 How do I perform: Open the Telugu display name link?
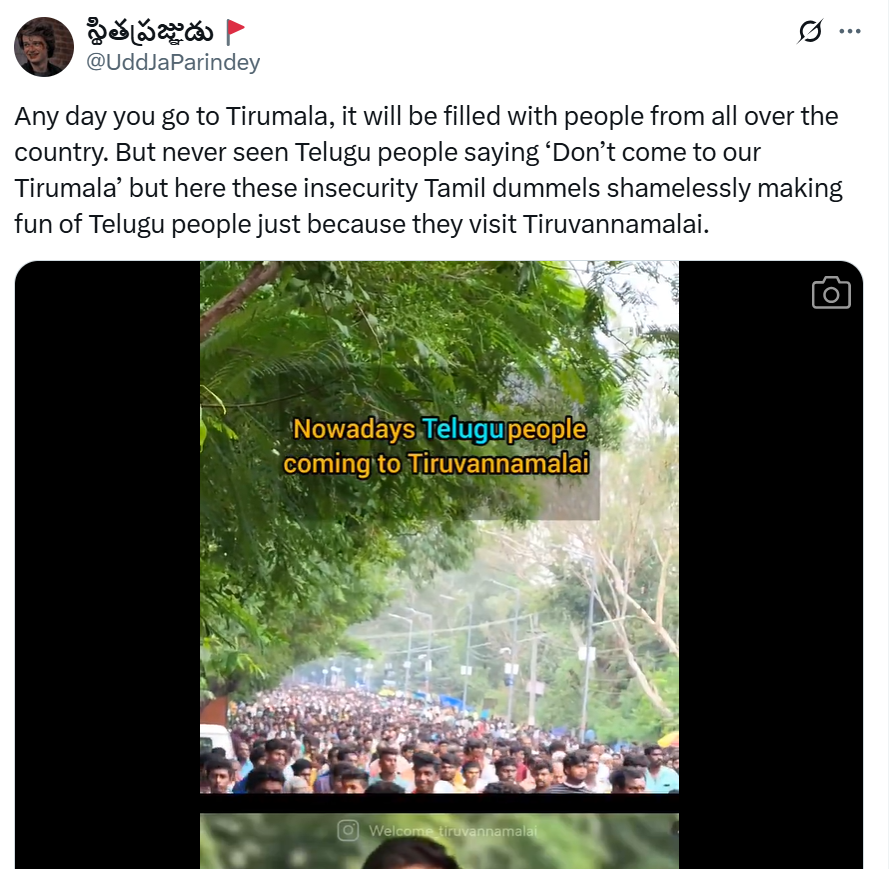point(150,31)
